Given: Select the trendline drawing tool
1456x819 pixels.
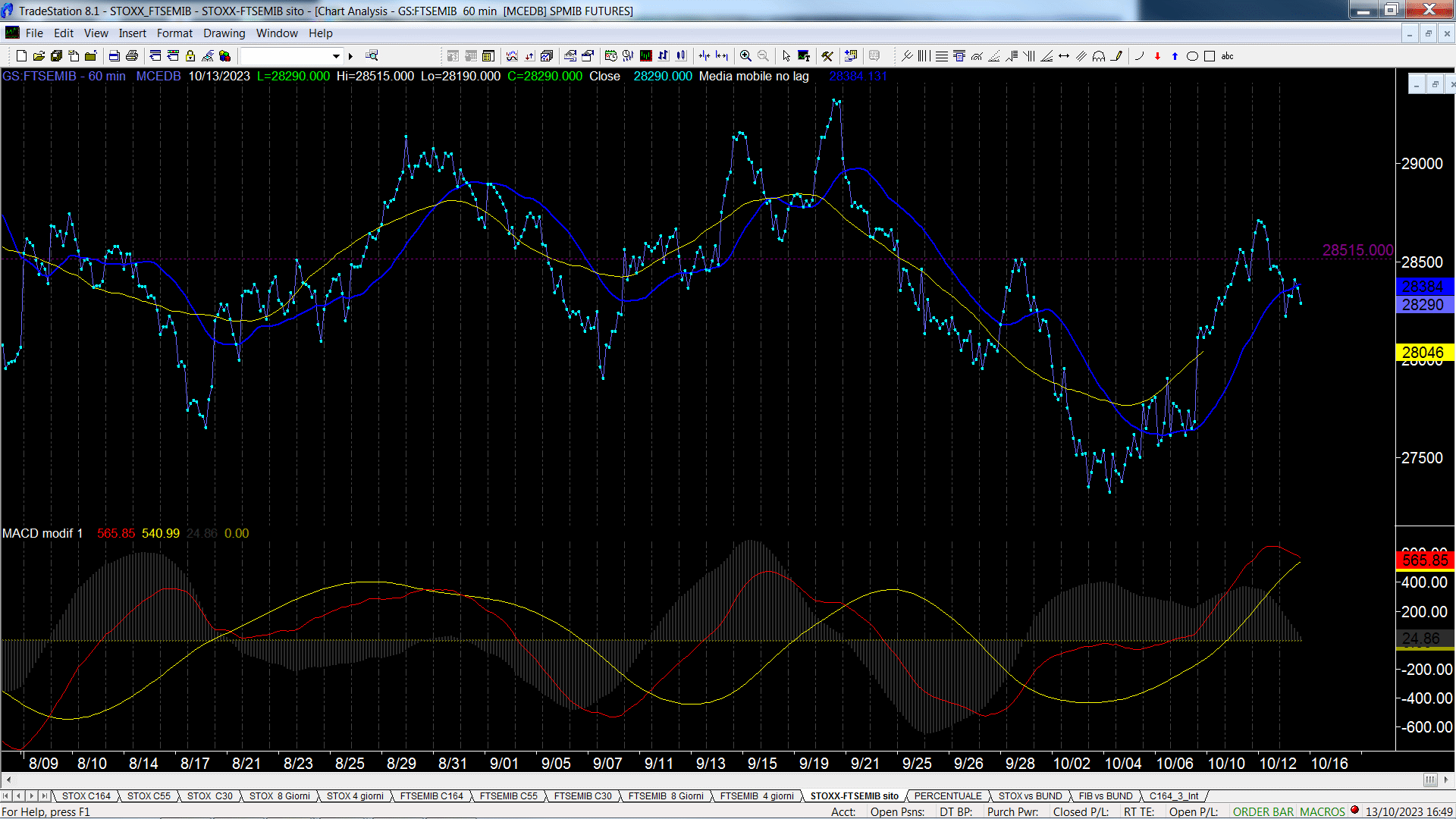Looking at the screenshot, I should coord(907,56).
